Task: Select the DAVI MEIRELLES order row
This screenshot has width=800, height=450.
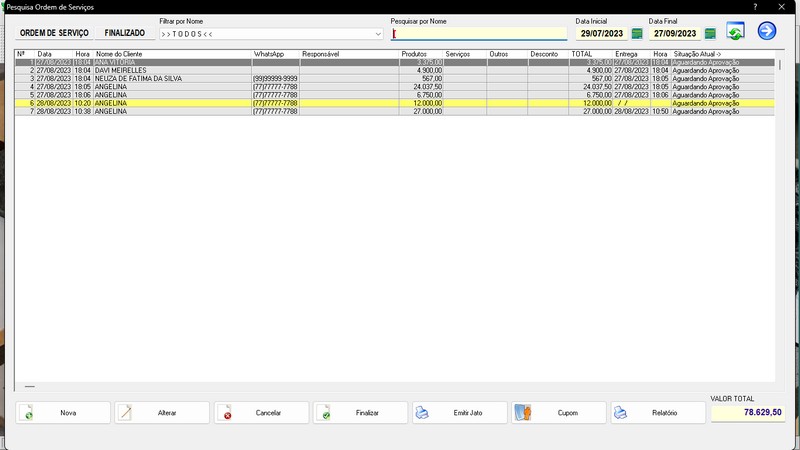Action: click(x=120, y=71)
